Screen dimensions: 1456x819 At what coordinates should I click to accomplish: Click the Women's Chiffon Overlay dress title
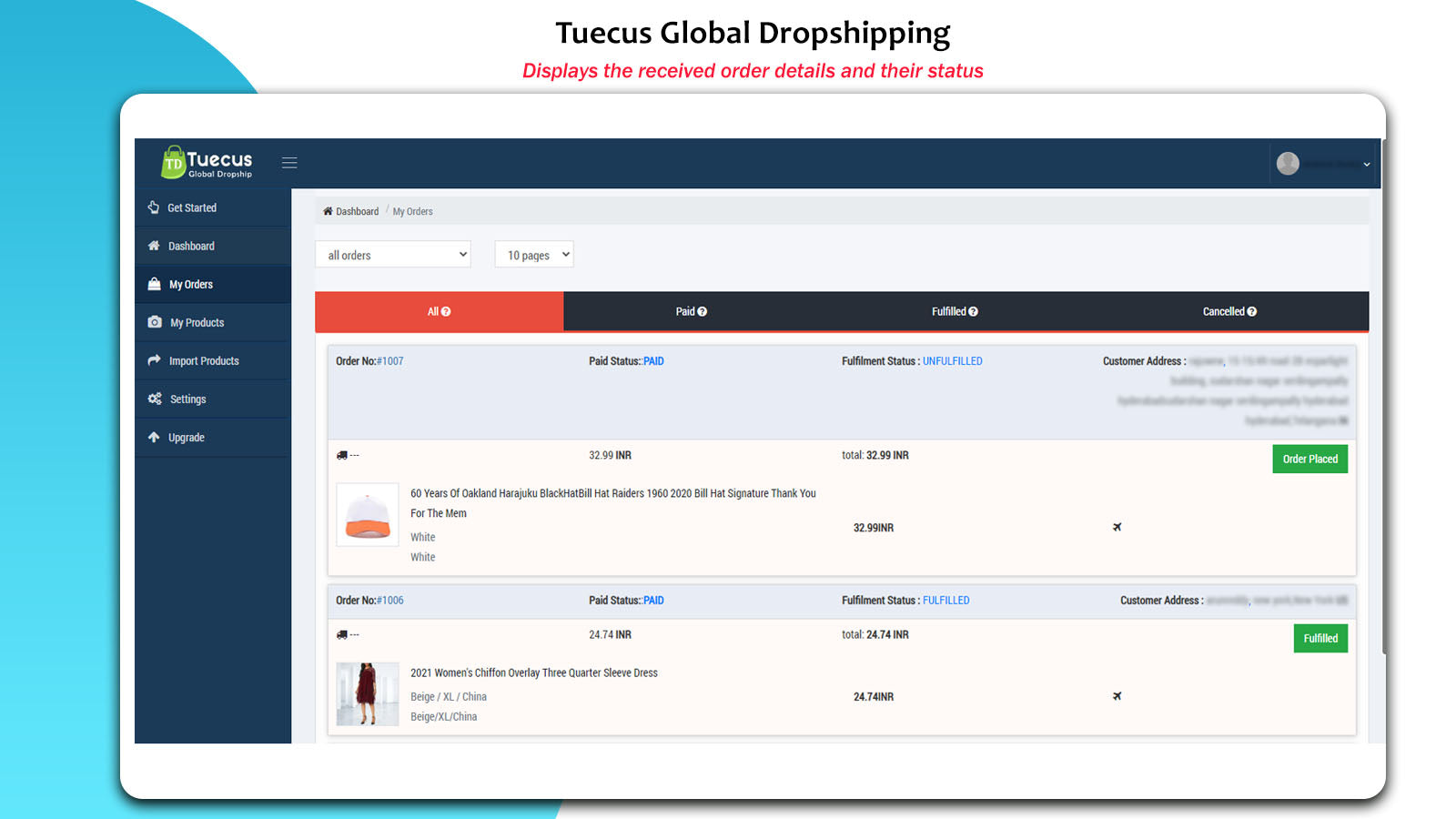tap(534, 673)
